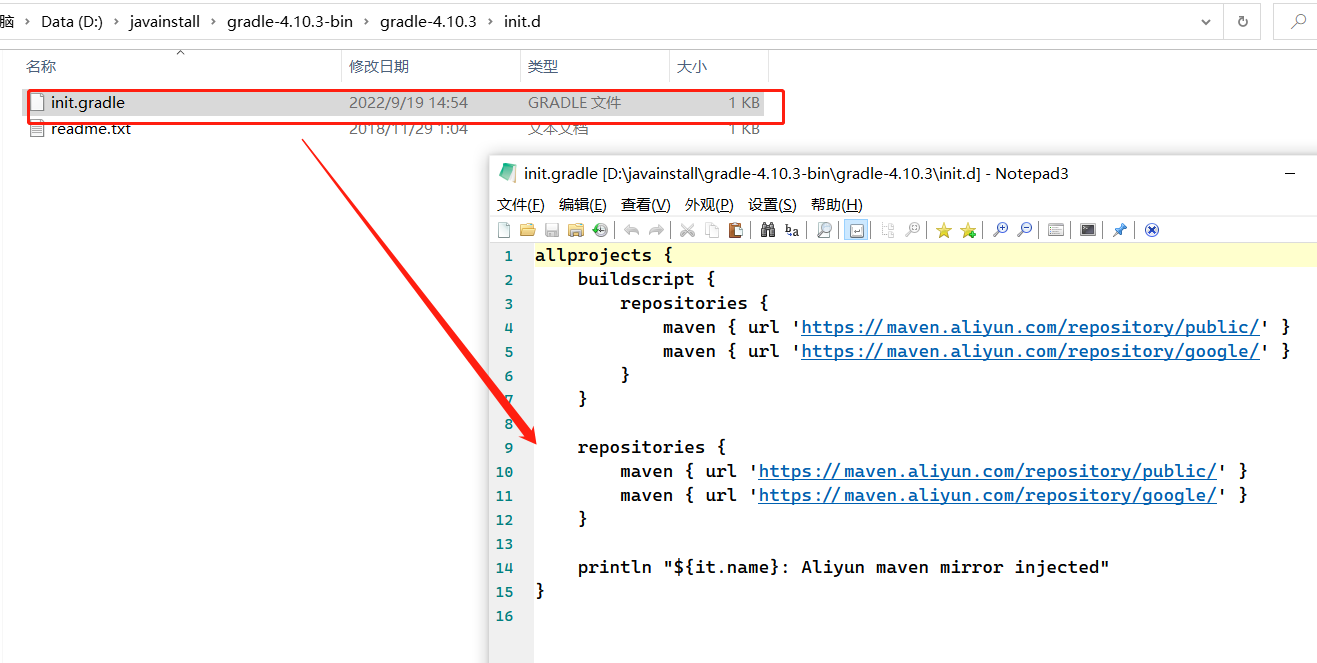The image size is (1317, 663).
Task: Open file with the folder icon
Action: pyautogui.click(x=528, y=230)
